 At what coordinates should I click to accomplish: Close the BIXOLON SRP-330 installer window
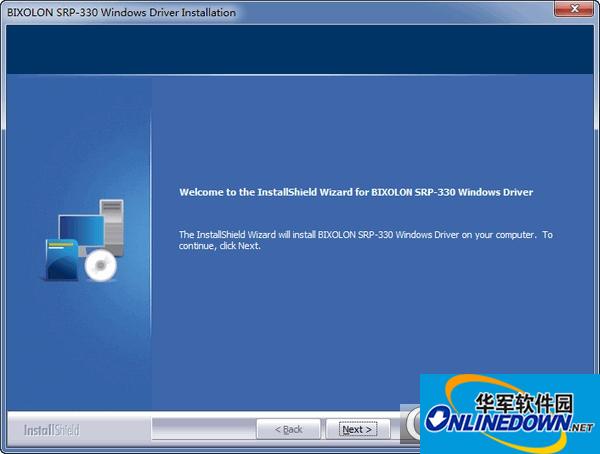pos(574,8)
